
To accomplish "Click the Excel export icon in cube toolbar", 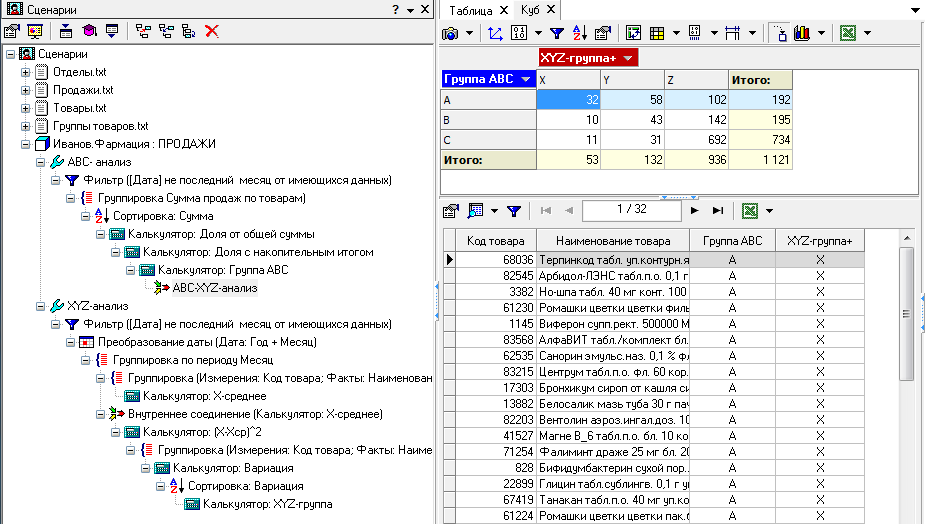I will pyautogui.click(x=848, y=33).
